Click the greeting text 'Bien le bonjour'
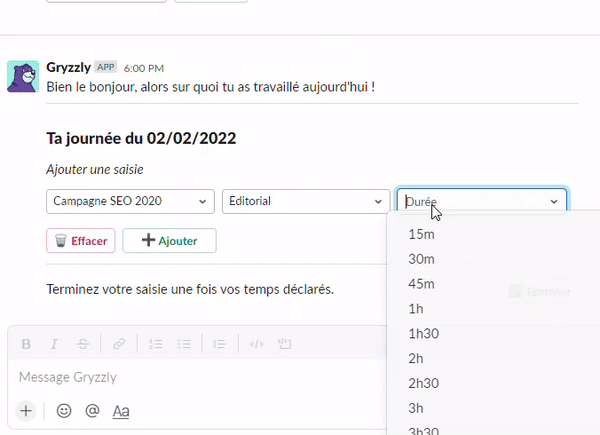This screenshot has width=600, height=435. tap(91, 87)
